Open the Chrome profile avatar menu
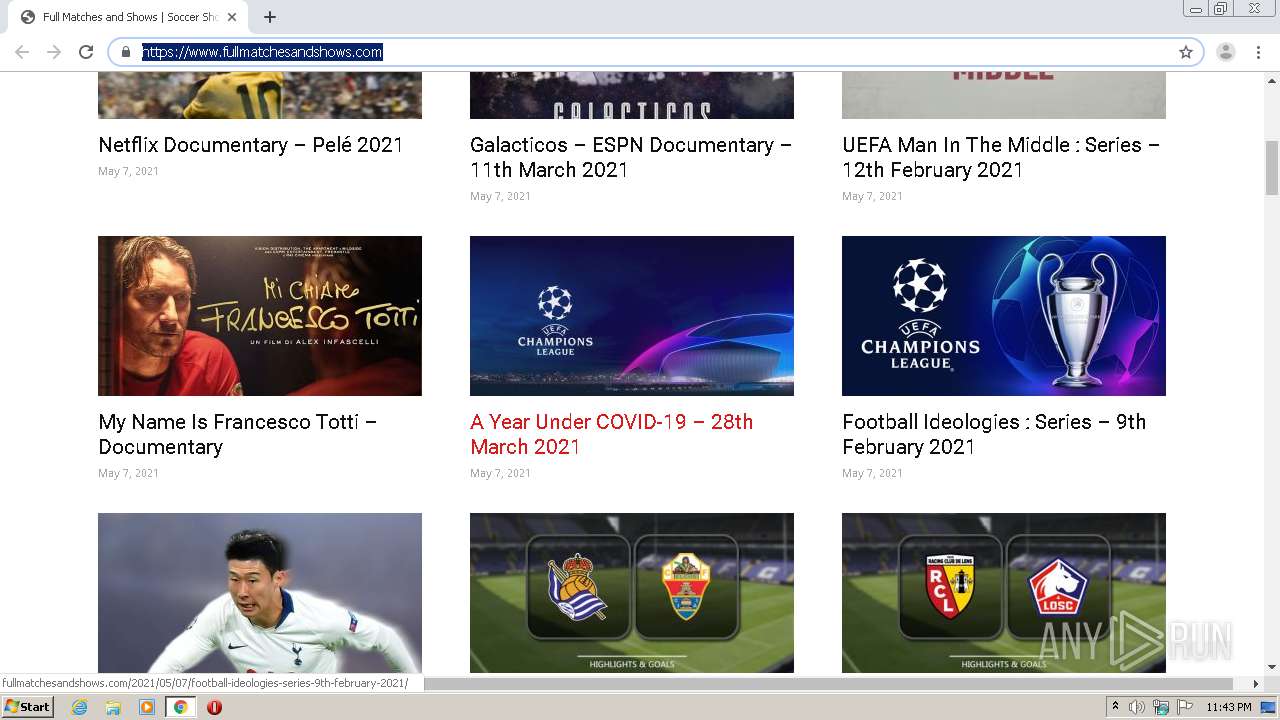This screenshot has width=1280, height=720. click(1226, 52)
